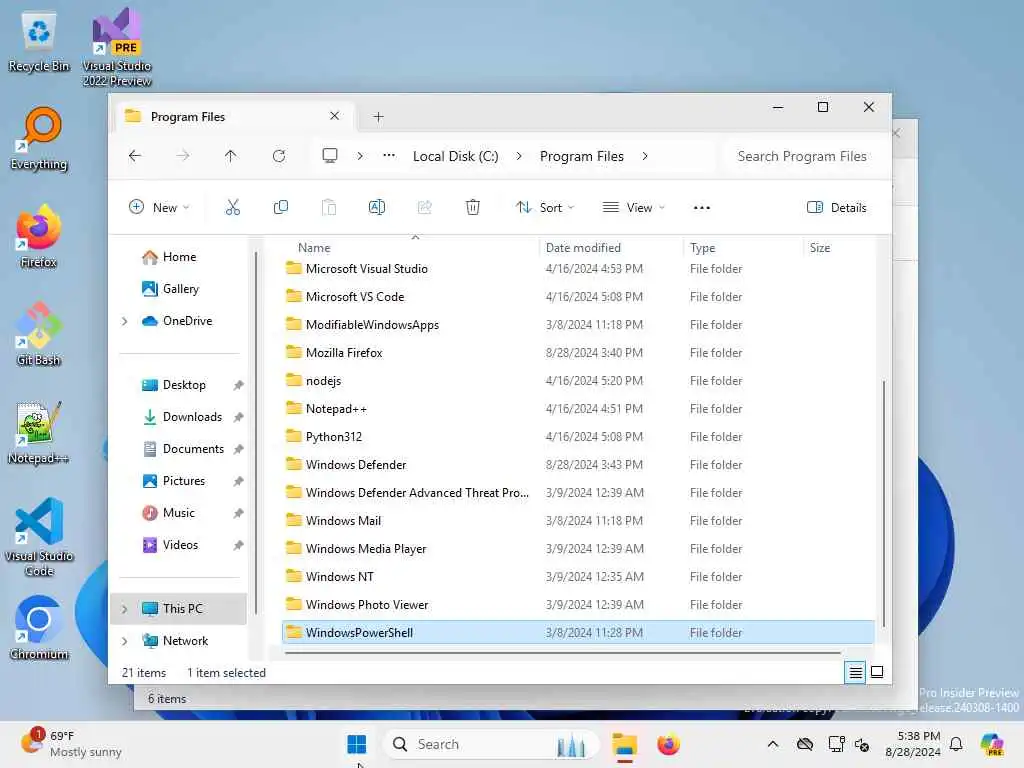The height and width of the screenshot is (768, 1024).
Task: Open the See more ellipsis menu
Action: pyautogui.click(x=702, y=208)
